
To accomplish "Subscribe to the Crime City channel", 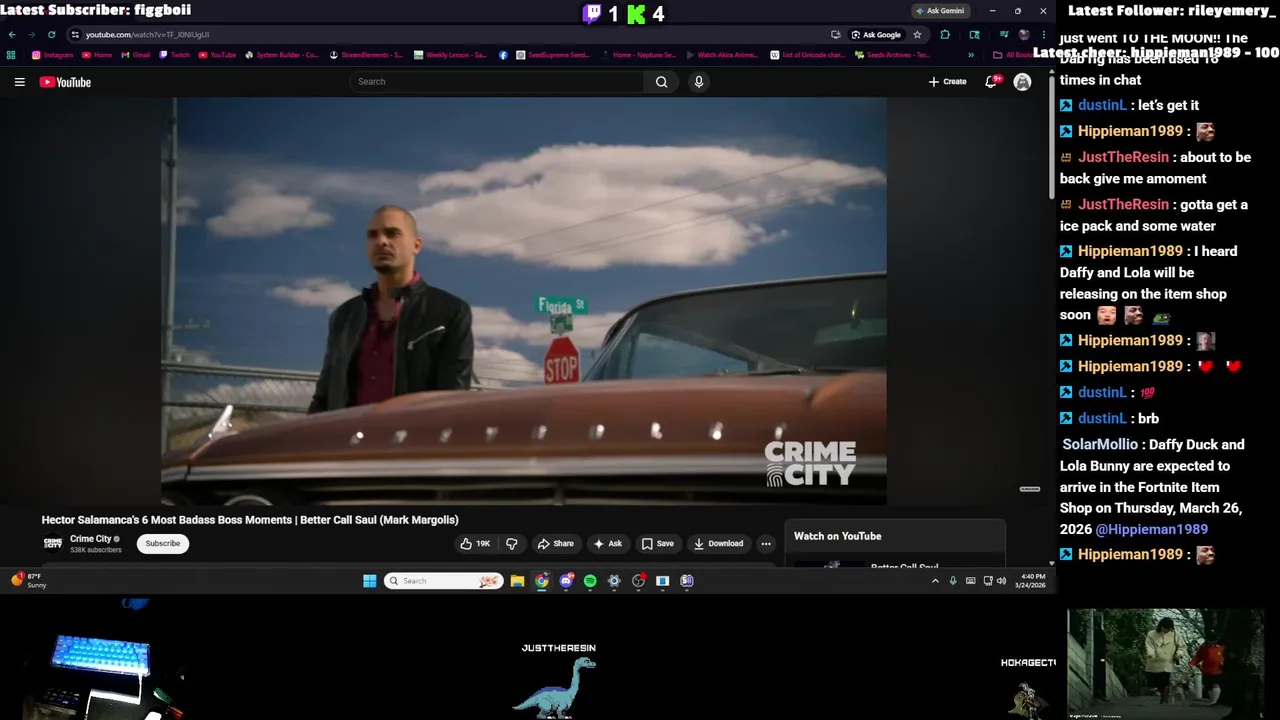I will coord(163,544).
